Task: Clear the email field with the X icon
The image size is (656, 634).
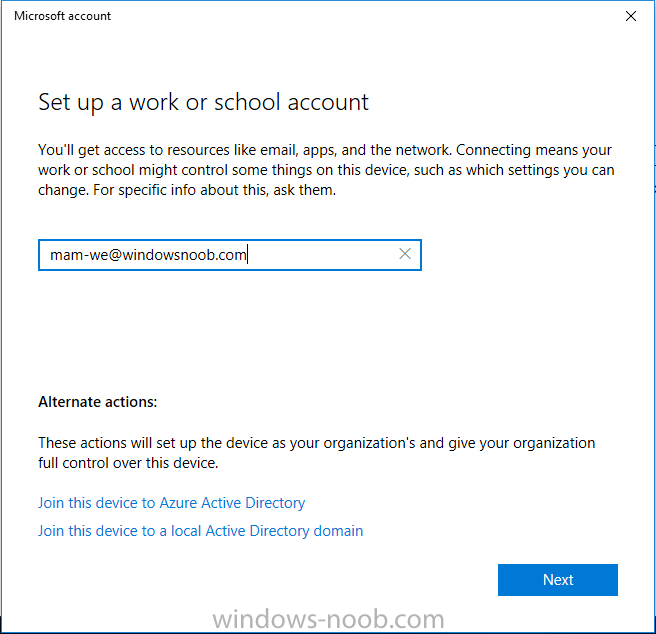Action: pos(405,254)
